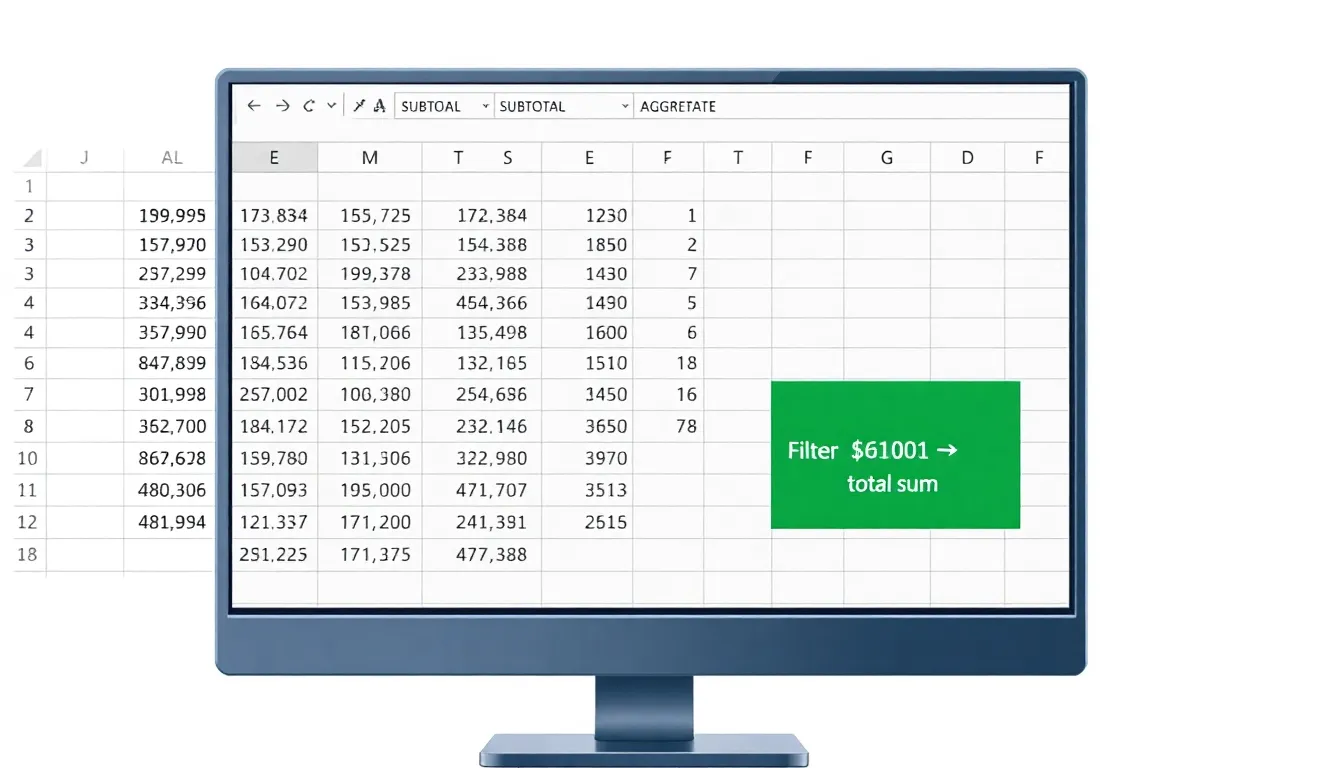Click the AGGRETATE formula input field
The image size is (1344, 768).
point(850,106)
